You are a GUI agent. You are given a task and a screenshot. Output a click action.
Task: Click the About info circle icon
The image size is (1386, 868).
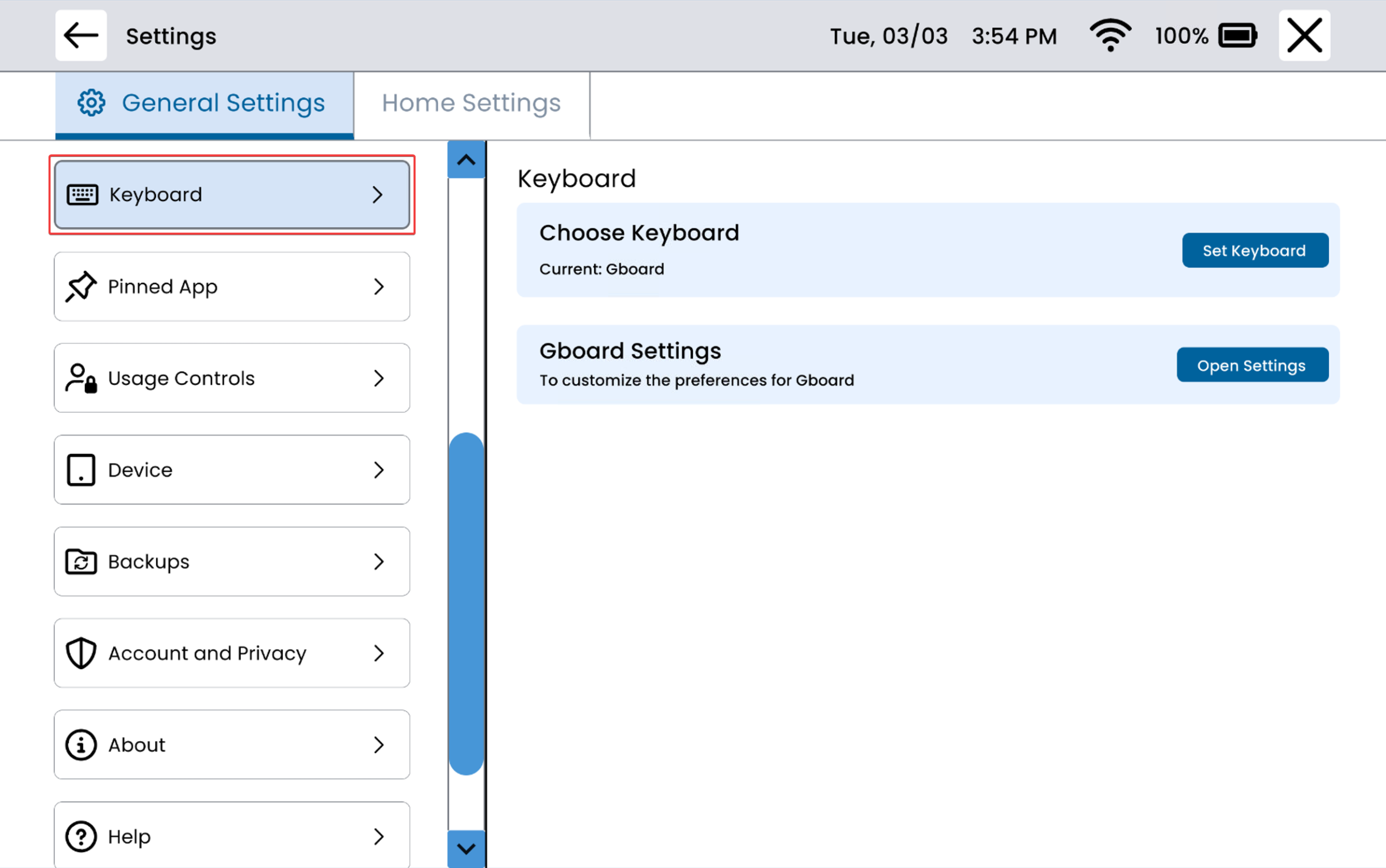(80, 745)
